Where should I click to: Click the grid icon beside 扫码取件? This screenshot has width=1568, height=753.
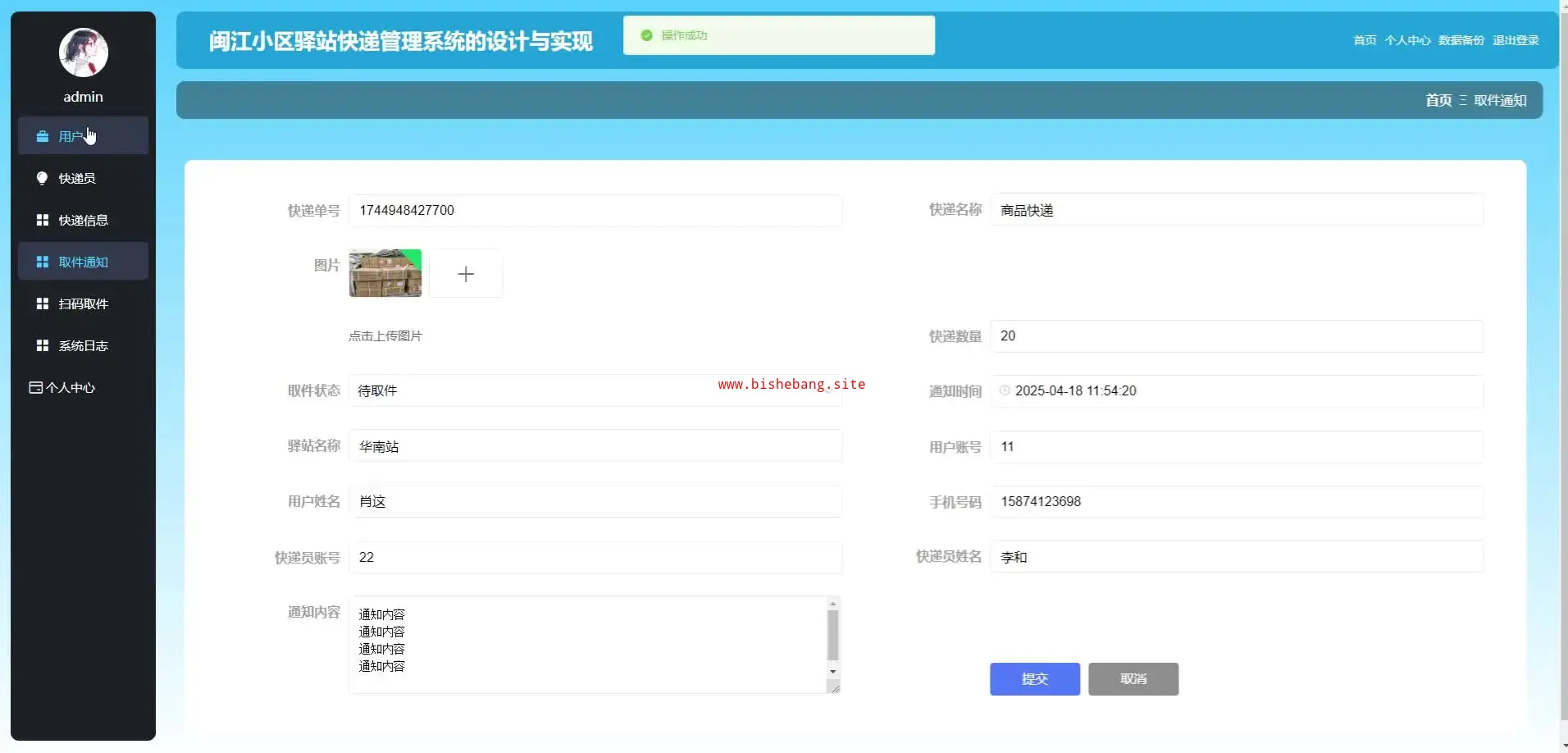(43, 303)
